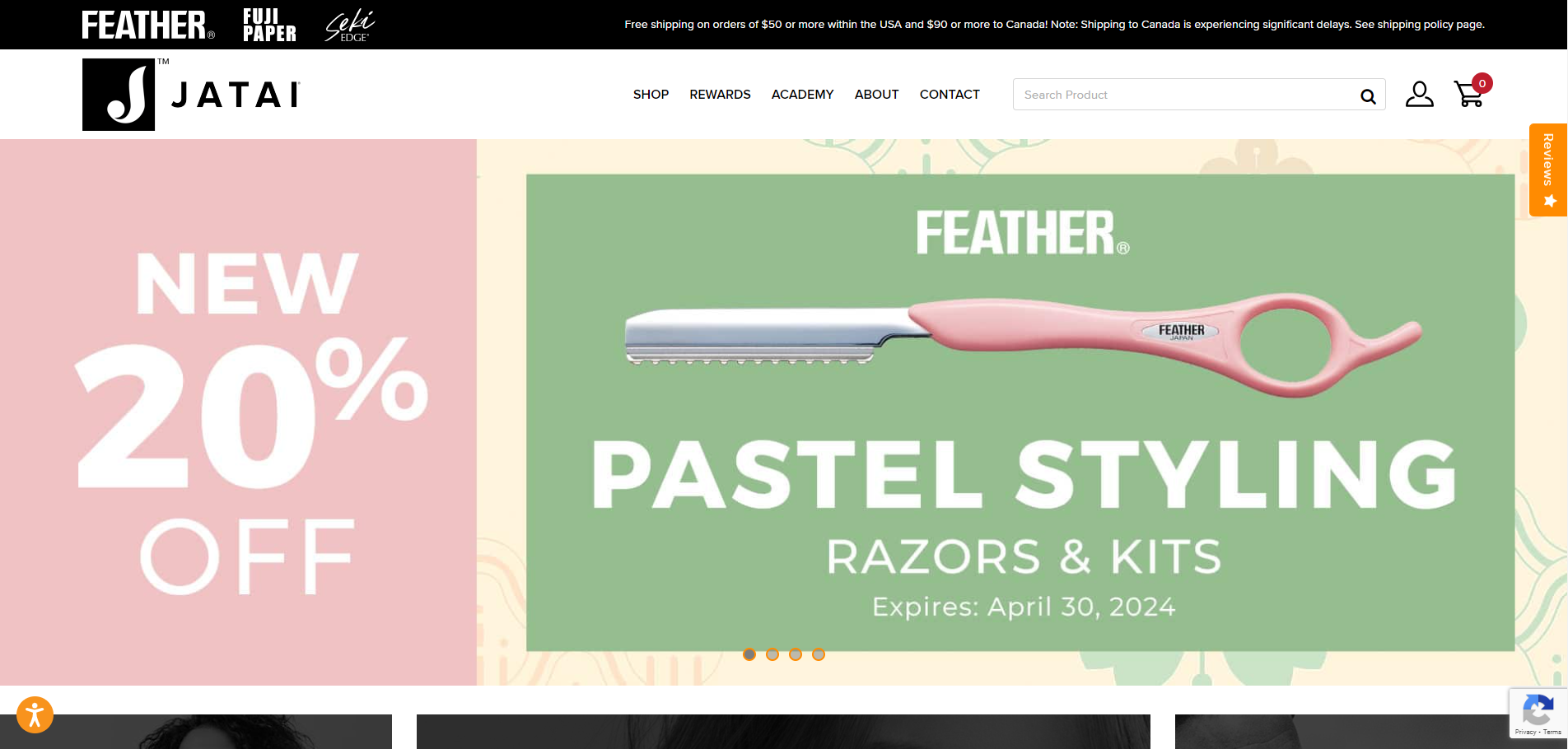This screenshot has width=1568, height=749.
Task: Click the free shipping notice text
Action: tap(1054, 25)
